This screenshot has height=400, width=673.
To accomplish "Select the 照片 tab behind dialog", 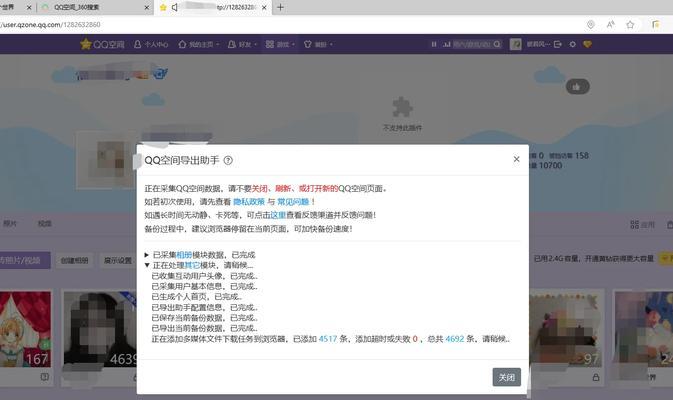I will pyautogui.click(x=9, y=224).
